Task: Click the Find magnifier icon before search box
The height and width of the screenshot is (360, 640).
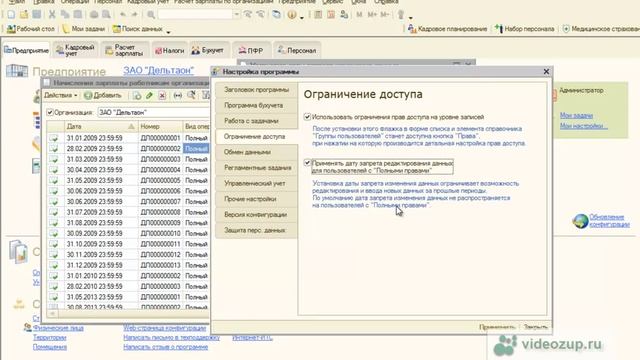Action: 151,15
